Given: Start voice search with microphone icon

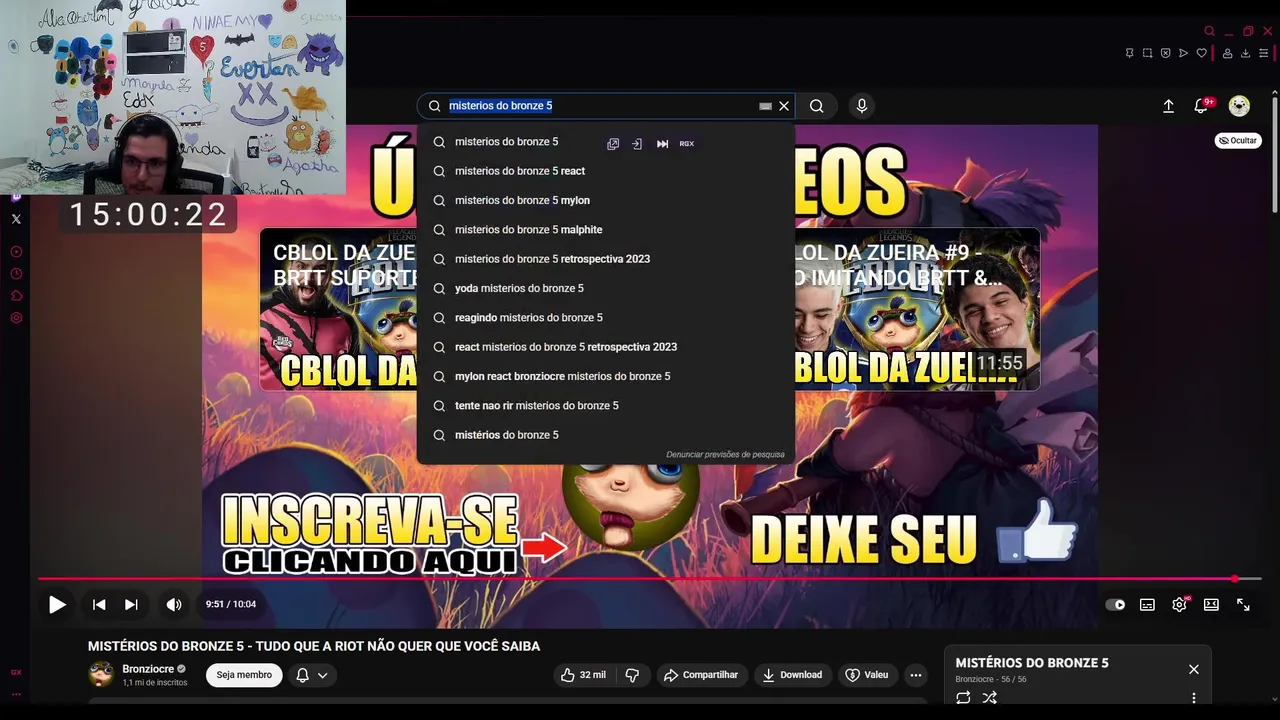Looking at the screenshot, I should pyautogui.click(x=861, y=106).
